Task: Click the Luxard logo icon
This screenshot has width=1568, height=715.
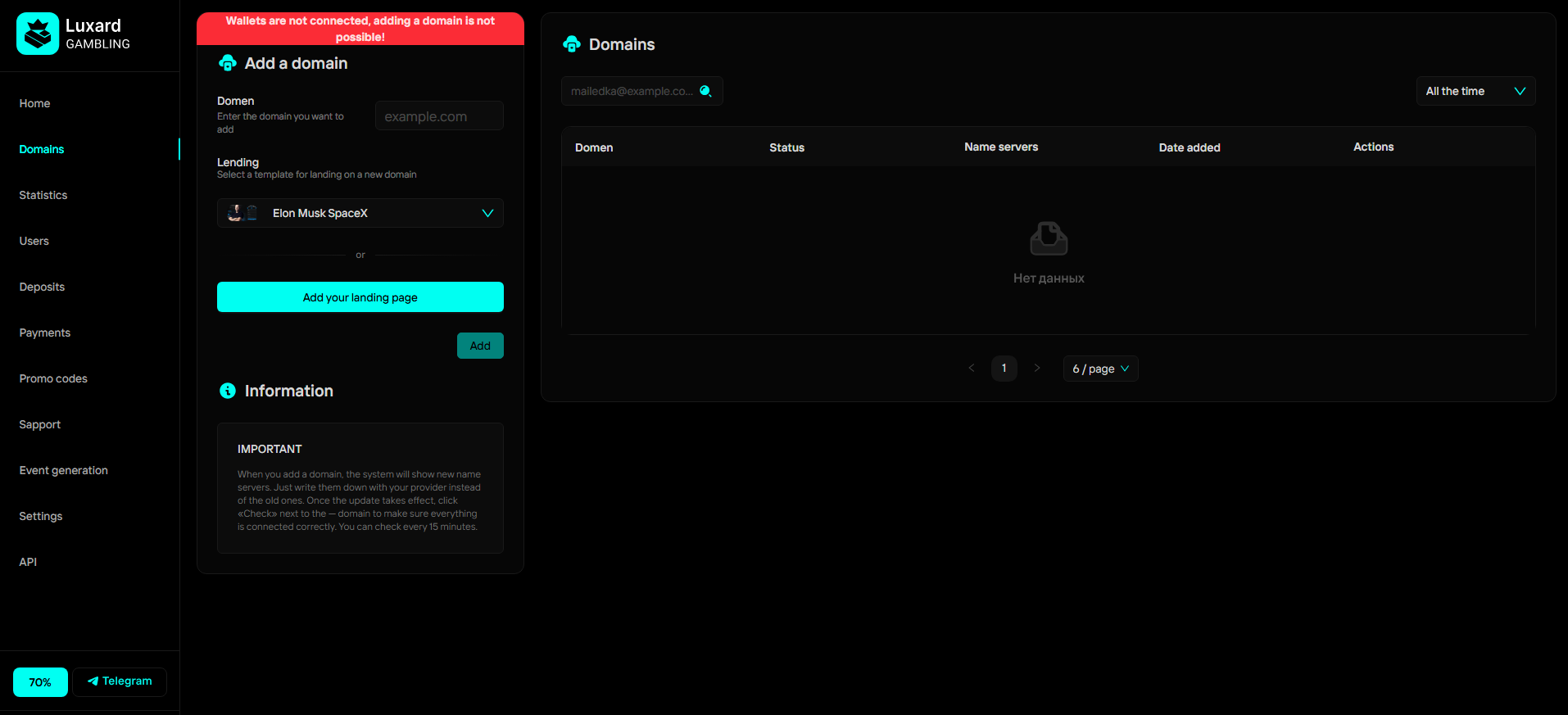Action: tap(38, 34)
